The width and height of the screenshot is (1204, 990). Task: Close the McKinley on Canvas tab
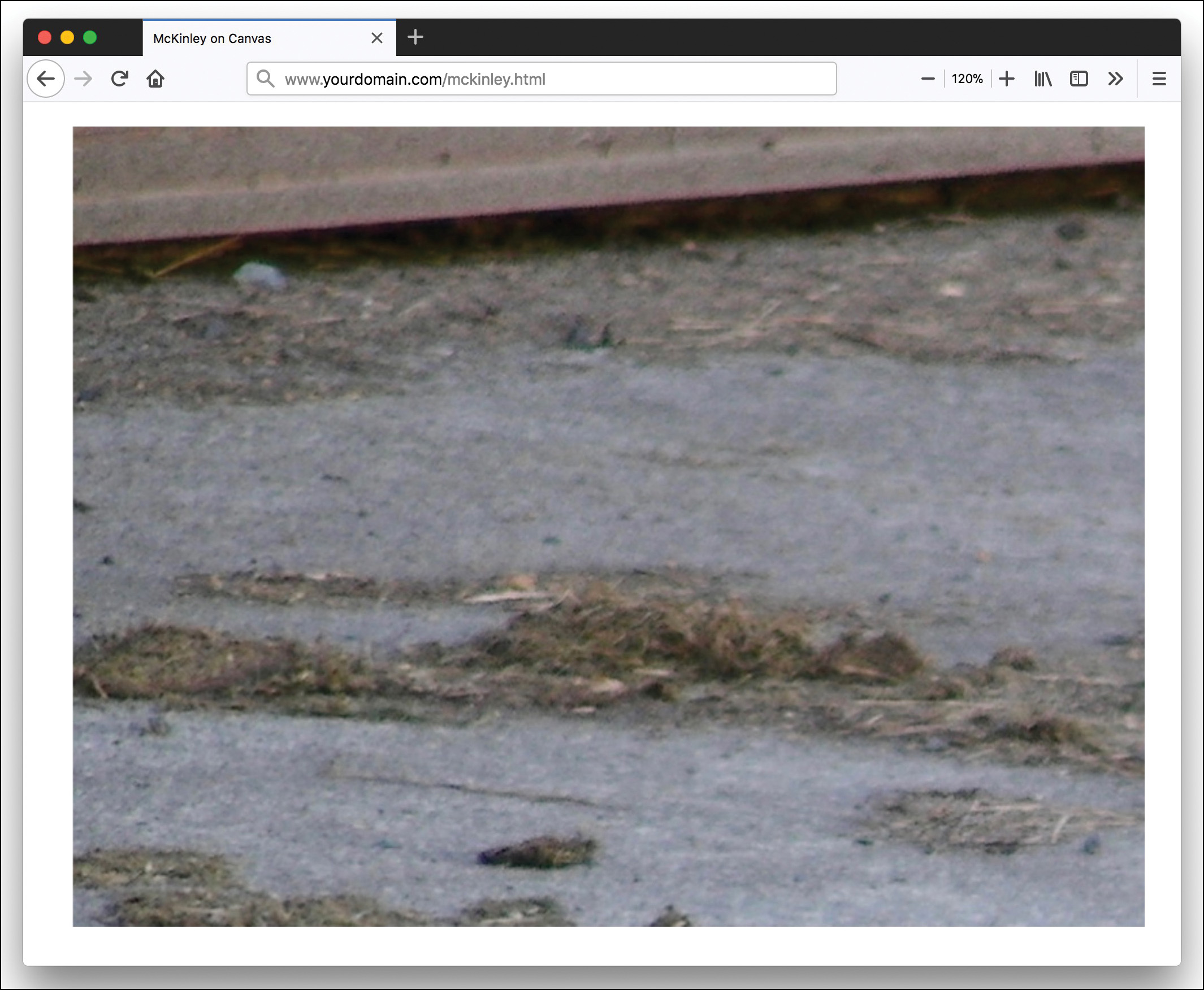pyautogui.click(x=376, y=38)
